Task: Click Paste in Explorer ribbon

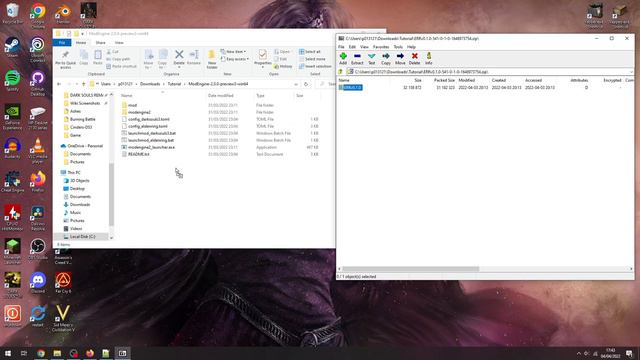Action: [x=98, y=58]
